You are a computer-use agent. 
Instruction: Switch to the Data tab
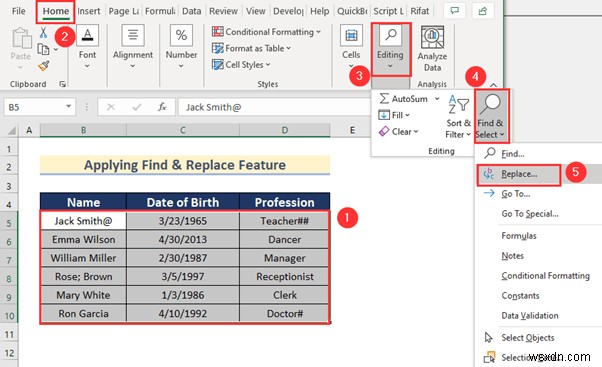tap(192, 11)
